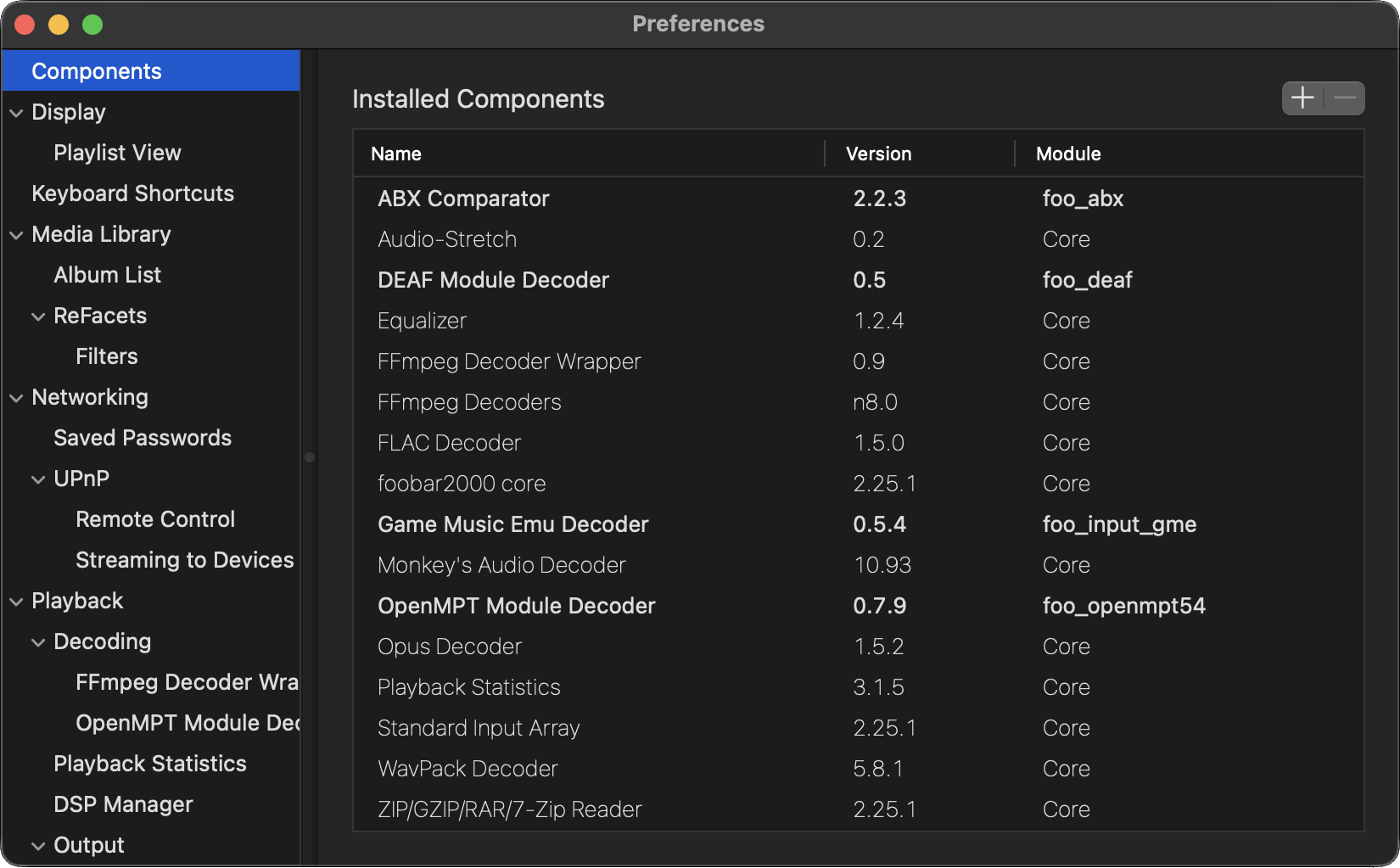The image size is (1400, 868).
Task: Collapse the Playback section chevron
Action: tap(16, 602)
